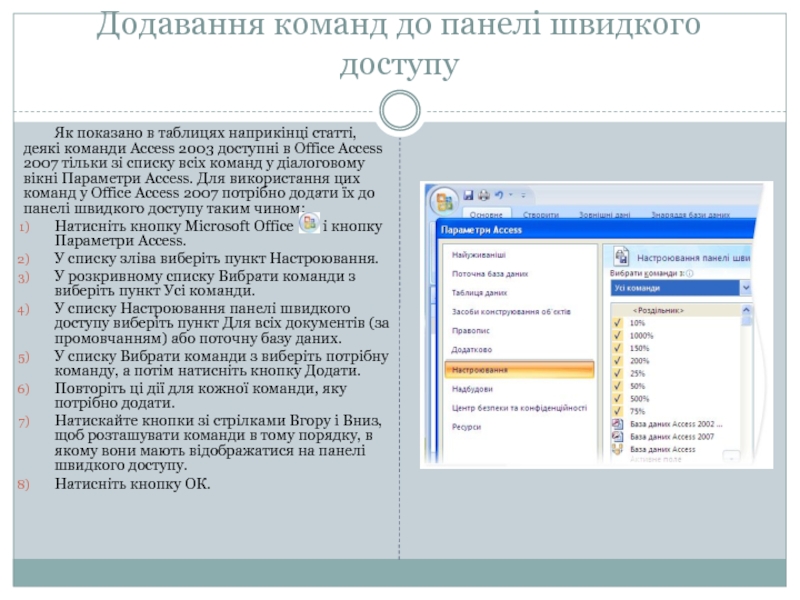Open the Customize Quick Access Toolbar dropdown

pyautogui.click(x=523, y=195)
